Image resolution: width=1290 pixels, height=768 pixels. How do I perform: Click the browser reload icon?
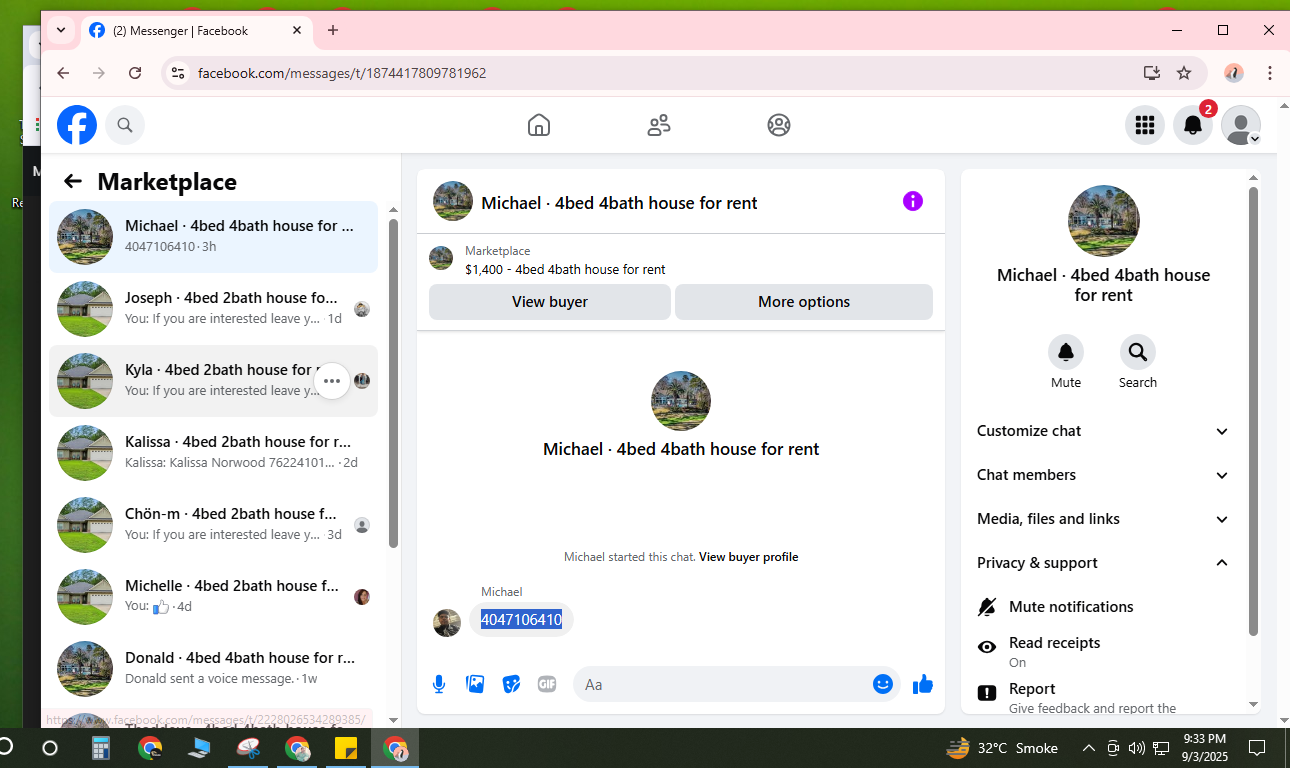click(135, 73)
